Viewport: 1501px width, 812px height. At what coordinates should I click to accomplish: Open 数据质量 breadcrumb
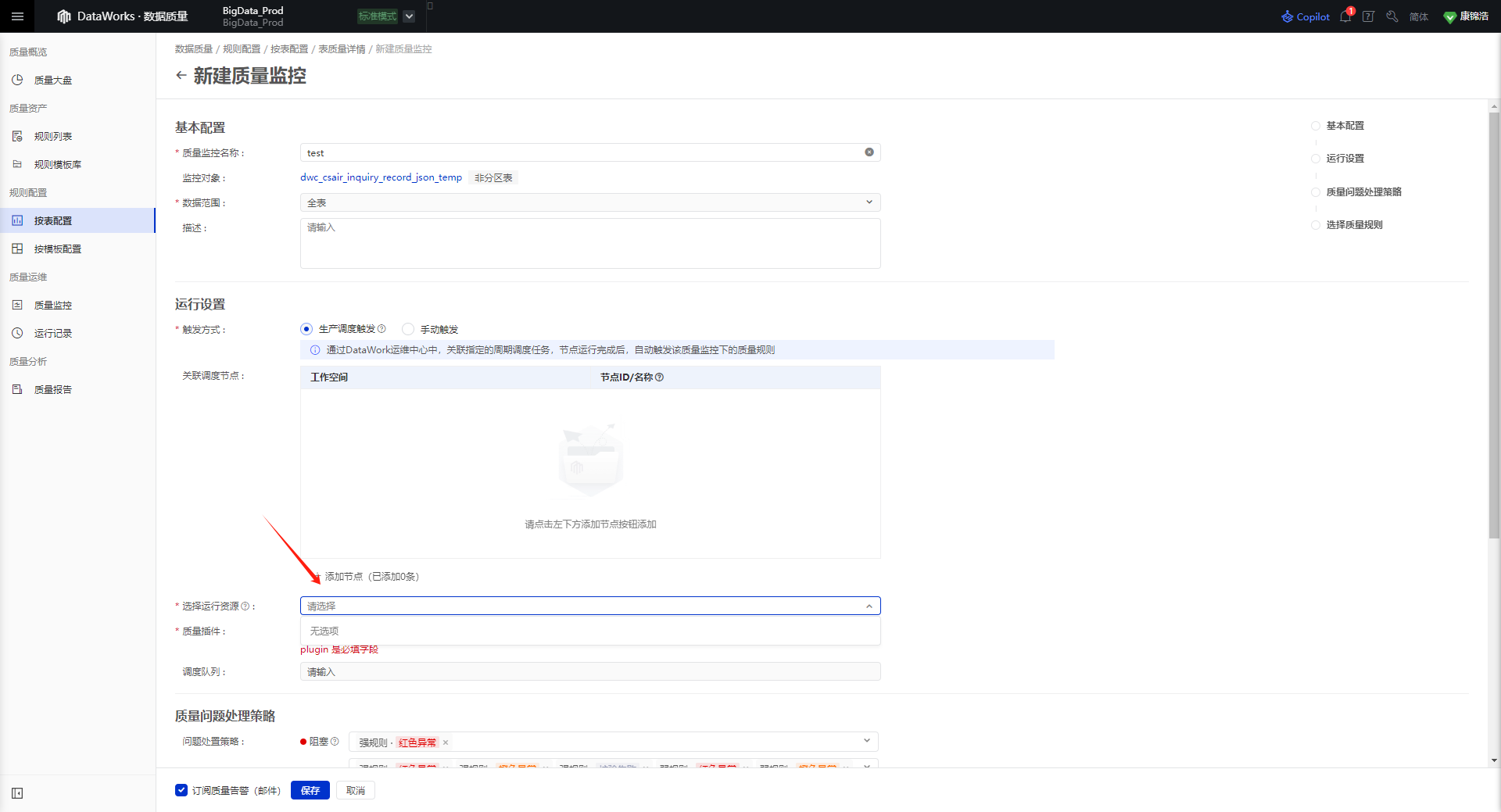pyautogui.click(x=194, y=48)
